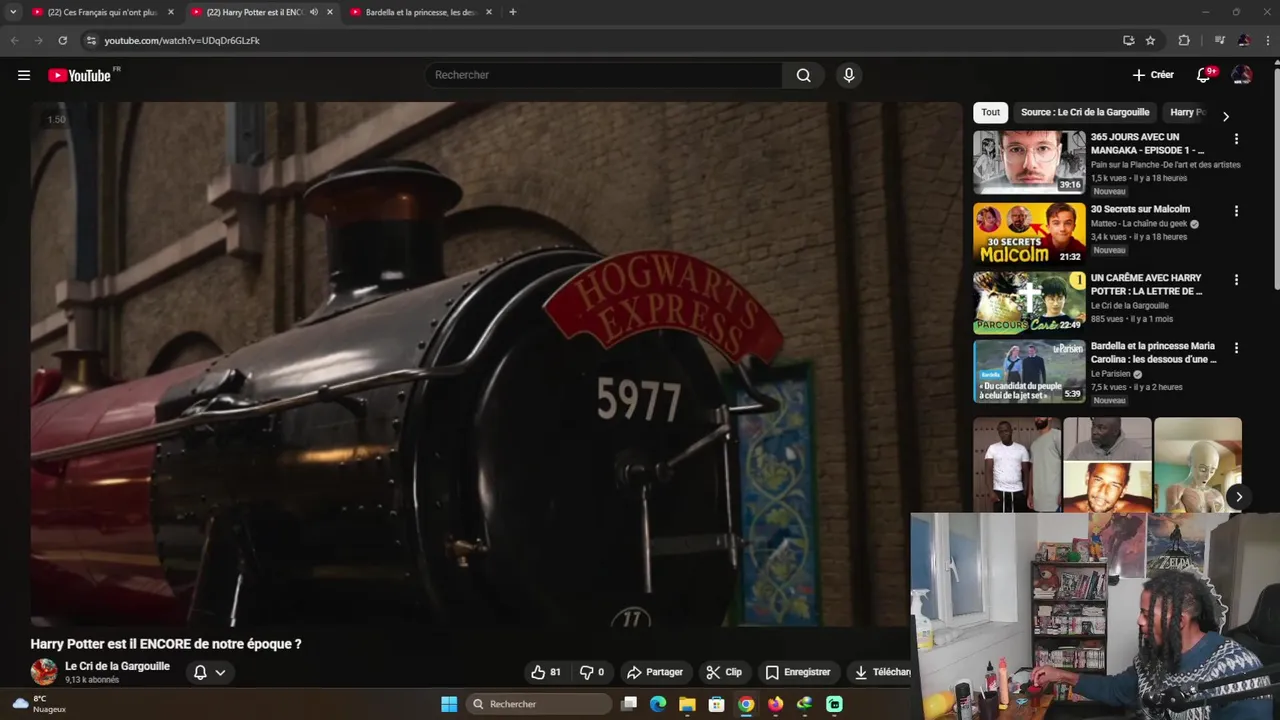Launch Microsoft Edge from the taskbar
Image resolution: width=1280 pixels, height=720 pixels.
click(x=658, y=704)
